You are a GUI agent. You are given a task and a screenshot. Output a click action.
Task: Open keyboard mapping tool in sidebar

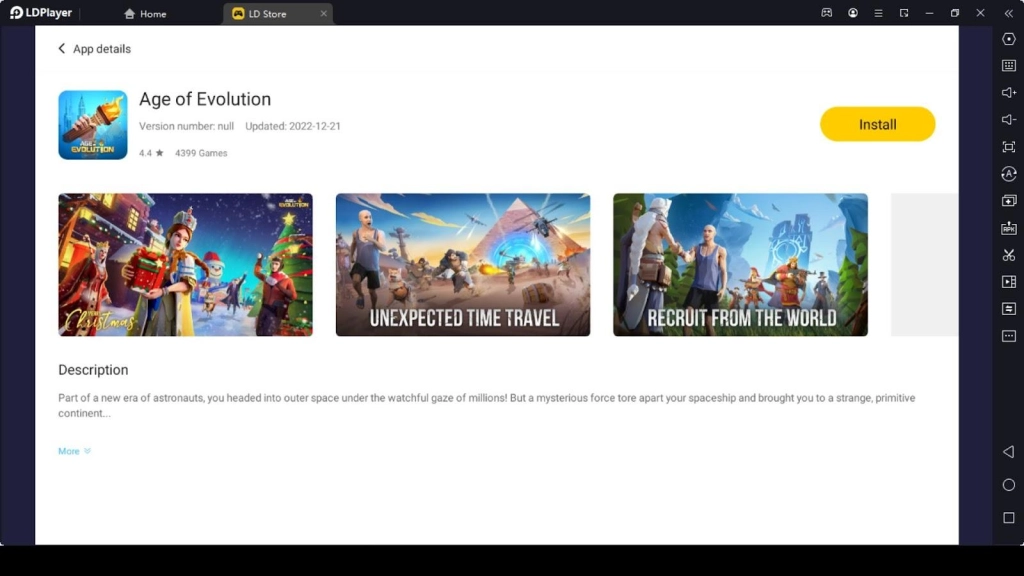click(x=1008, y=65)
